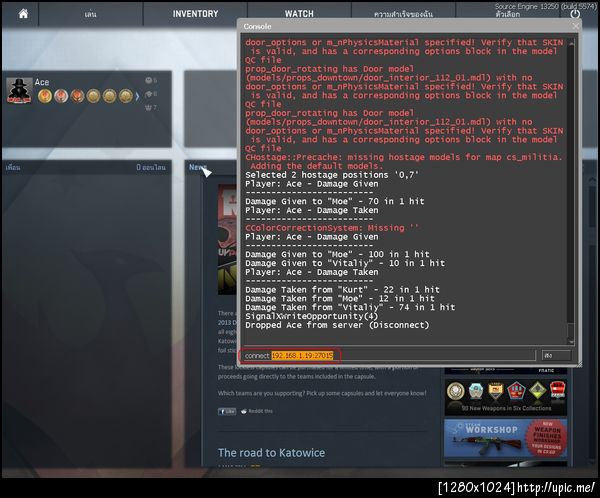Screen dimensions: 600x498
Task: Click the power quit icon
Action: click(x=575, y=14)
